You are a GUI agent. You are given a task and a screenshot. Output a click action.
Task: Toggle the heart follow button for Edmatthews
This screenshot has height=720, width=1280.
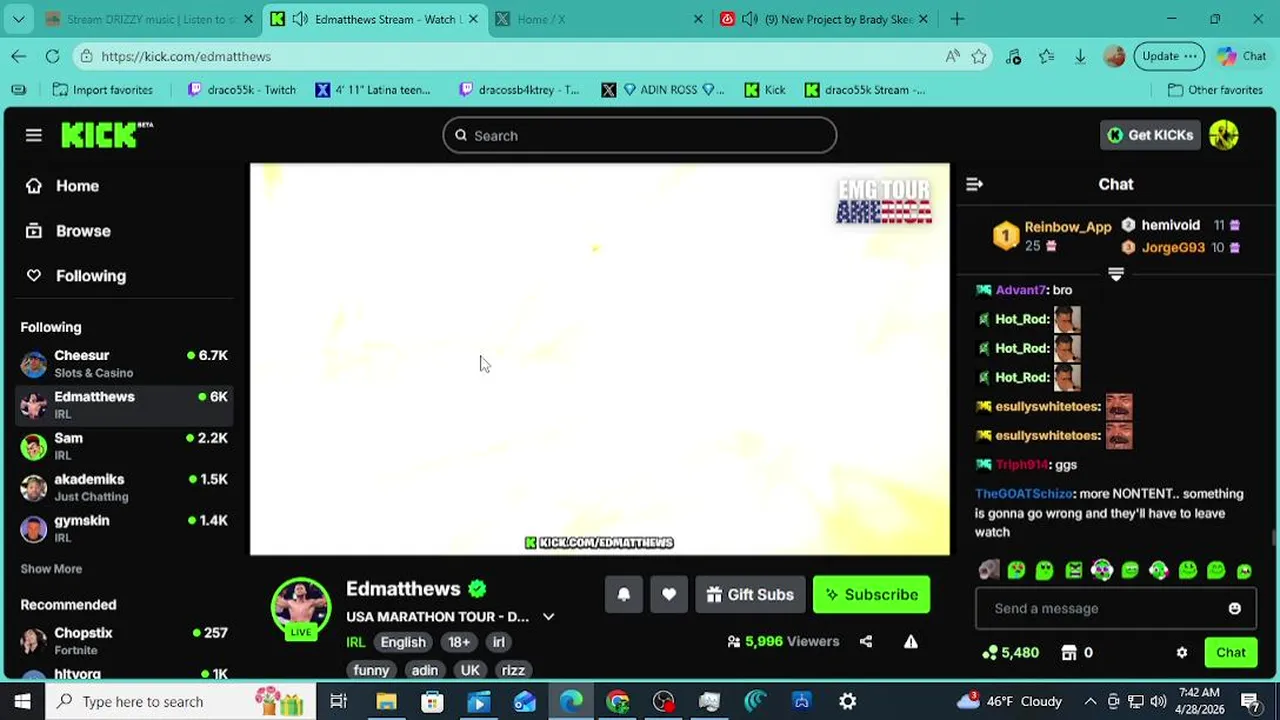(x=669, y=594)
